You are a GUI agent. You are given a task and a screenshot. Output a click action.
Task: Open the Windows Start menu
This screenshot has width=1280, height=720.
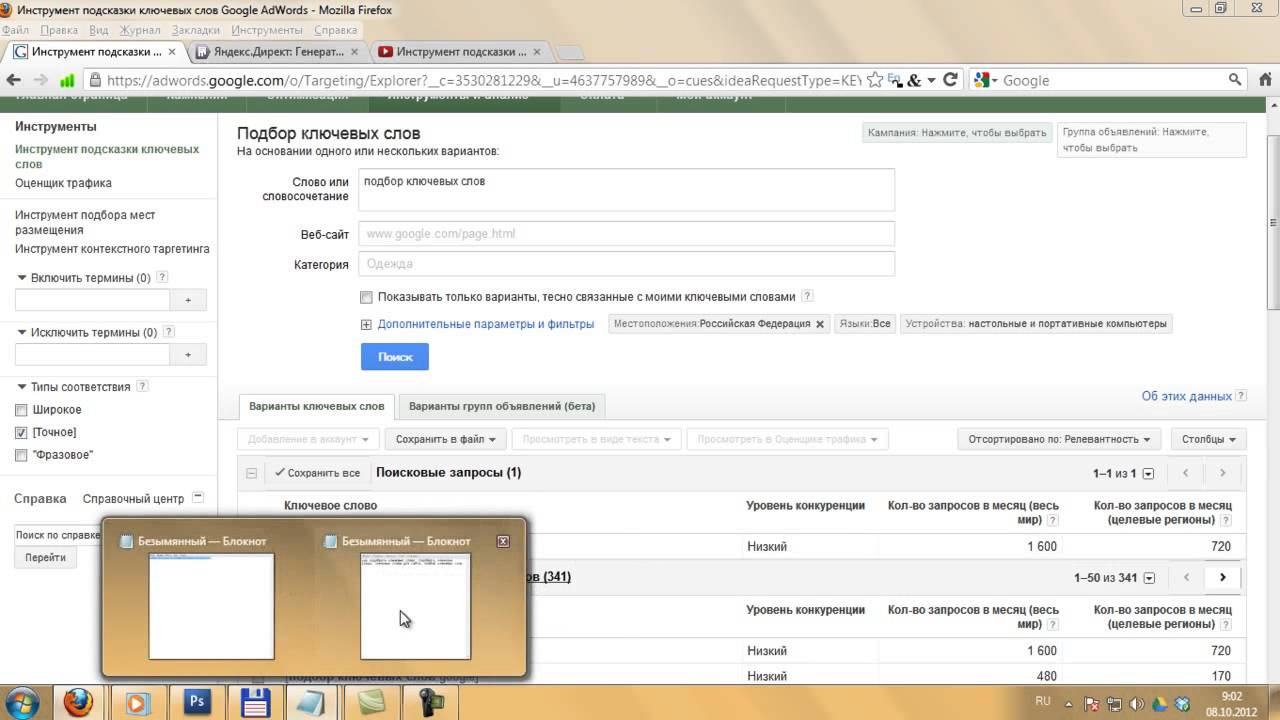(x=22, y=702)
